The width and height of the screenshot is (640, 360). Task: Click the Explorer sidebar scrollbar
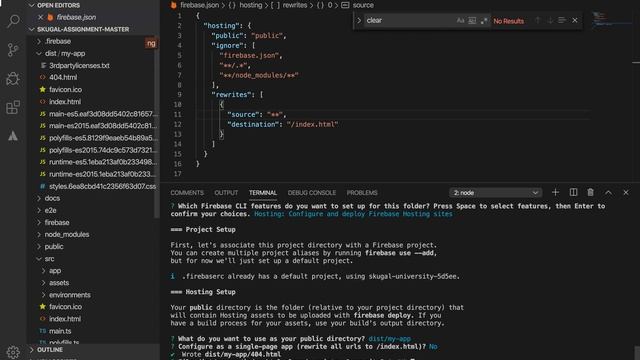click(156, 127)
